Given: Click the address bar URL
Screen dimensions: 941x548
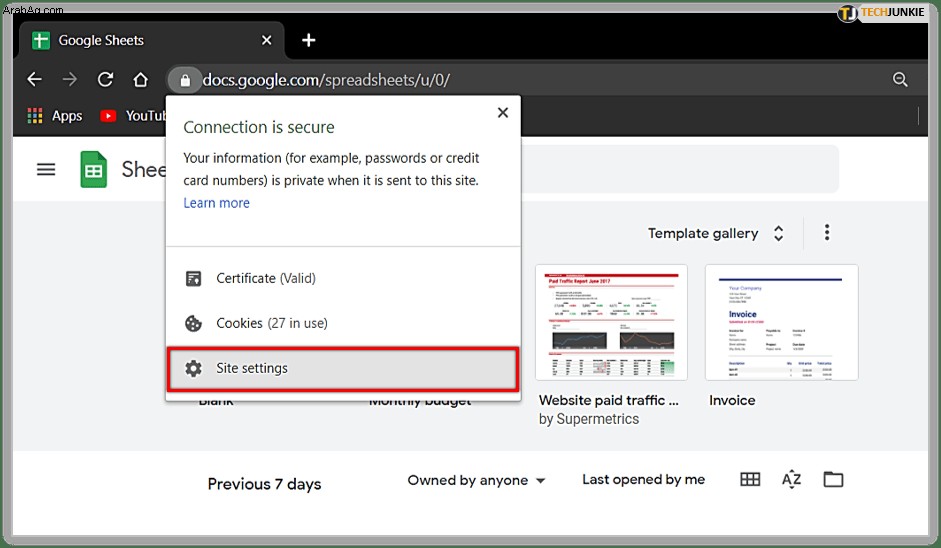Looking at the screenshot, I should click(x=326, y=80).
